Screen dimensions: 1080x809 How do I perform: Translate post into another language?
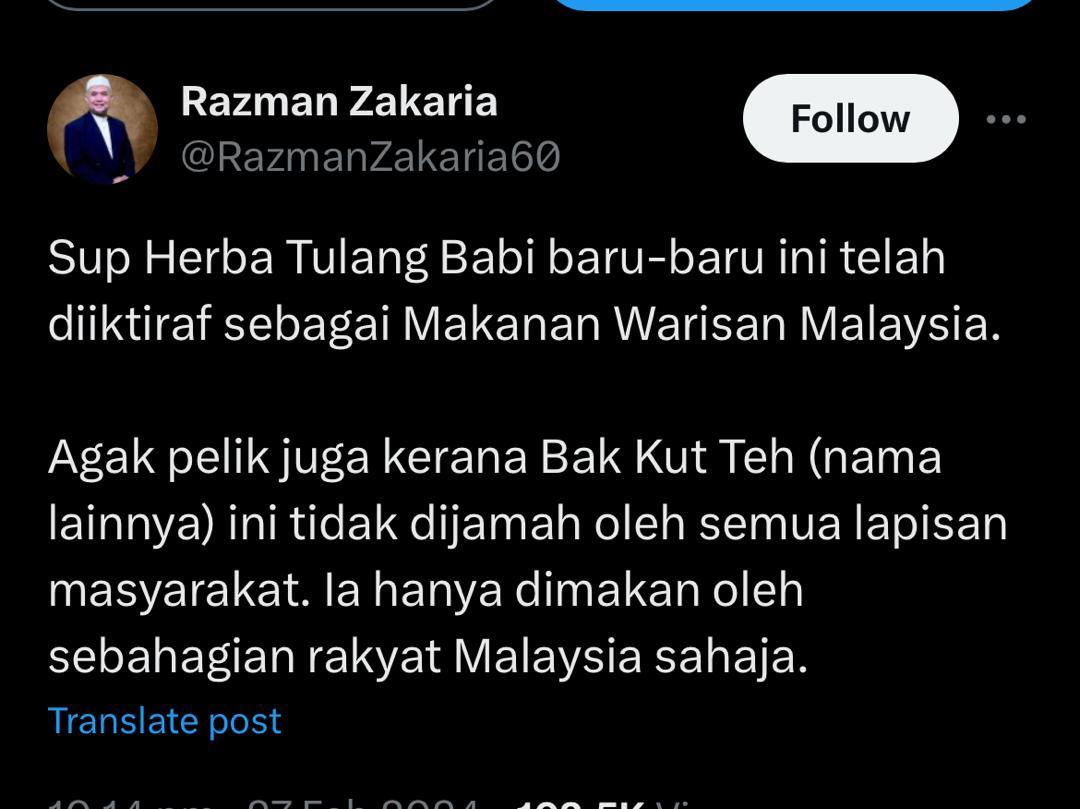point(165,721)
